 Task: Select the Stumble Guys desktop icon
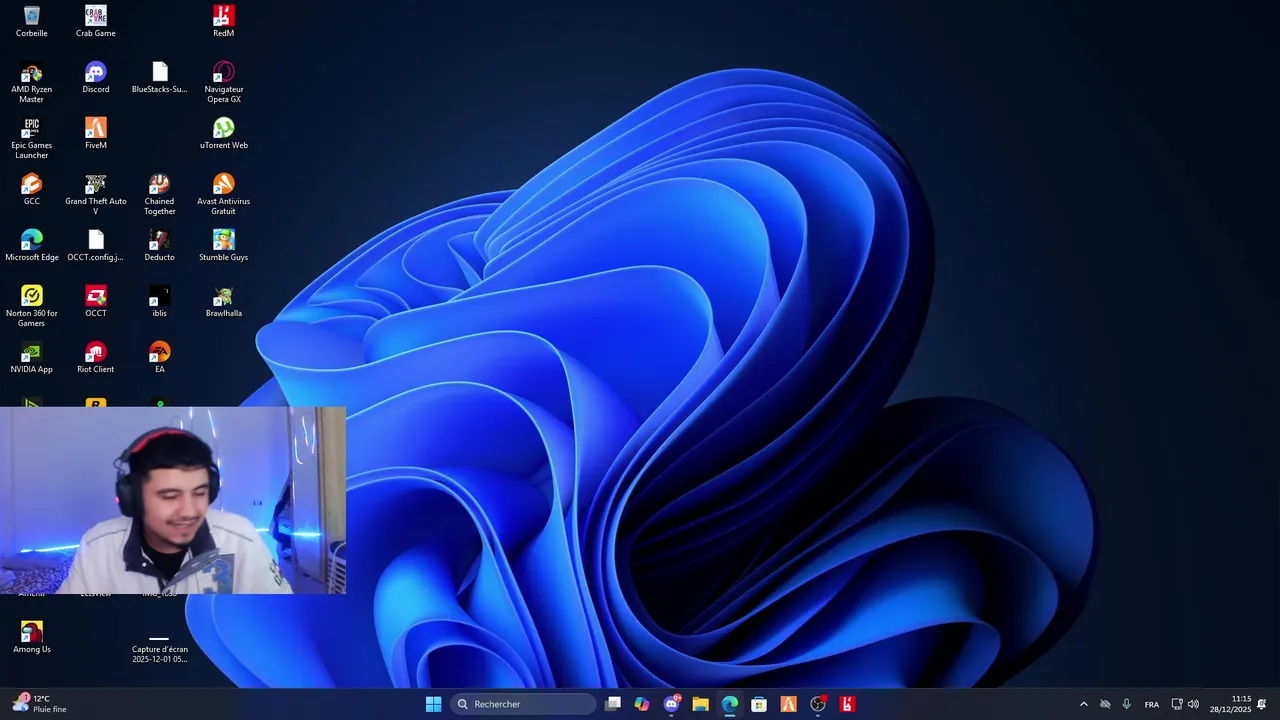coord(224,245)
